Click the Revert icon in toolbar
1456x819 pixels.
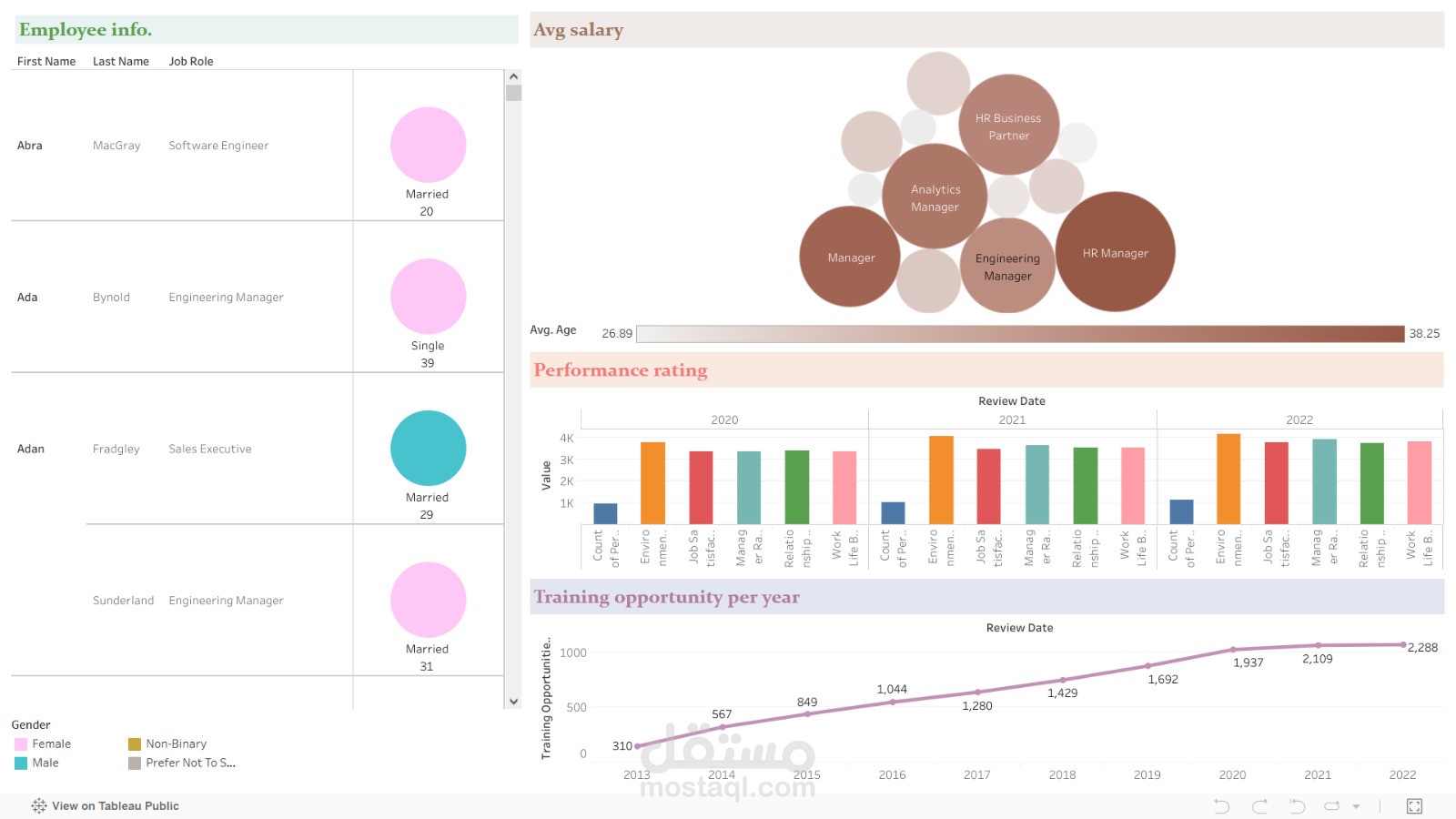(x=1297, y=805)
